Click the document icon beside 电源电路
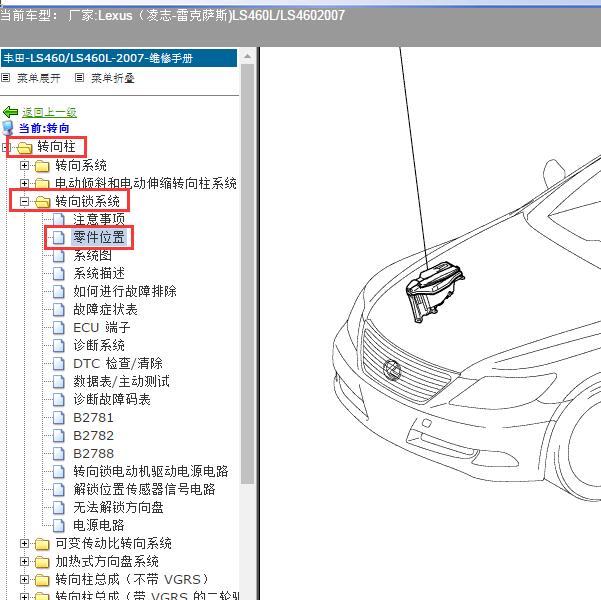Image resolution: width=601 pixels, height=600 pixels. pos(59,526)
